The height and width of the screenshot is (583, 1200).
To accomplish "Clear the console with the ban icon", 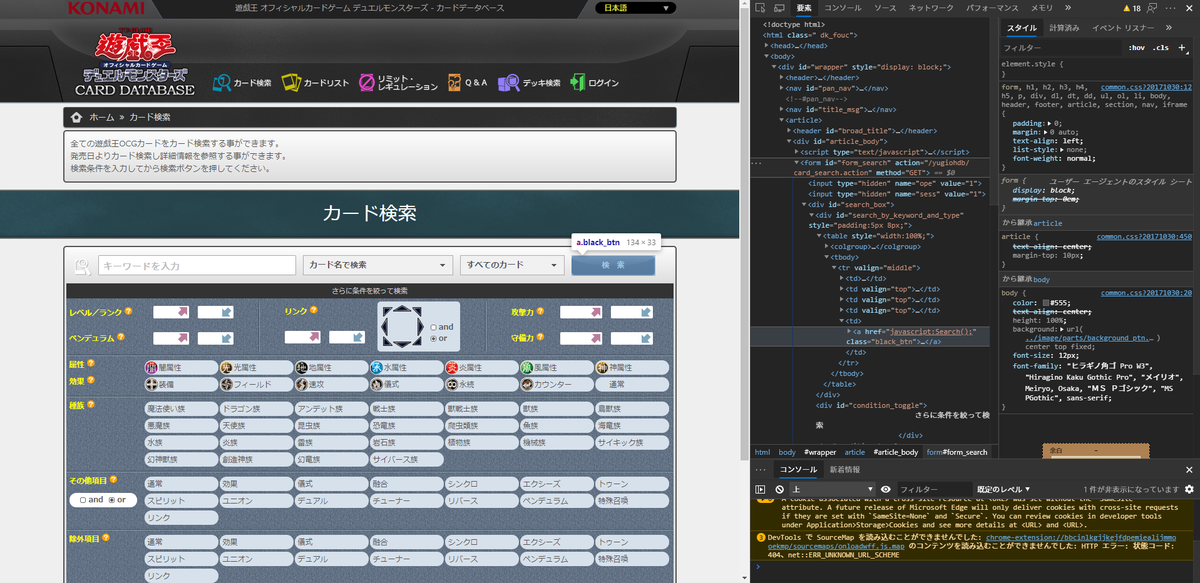I will point(779,489).
